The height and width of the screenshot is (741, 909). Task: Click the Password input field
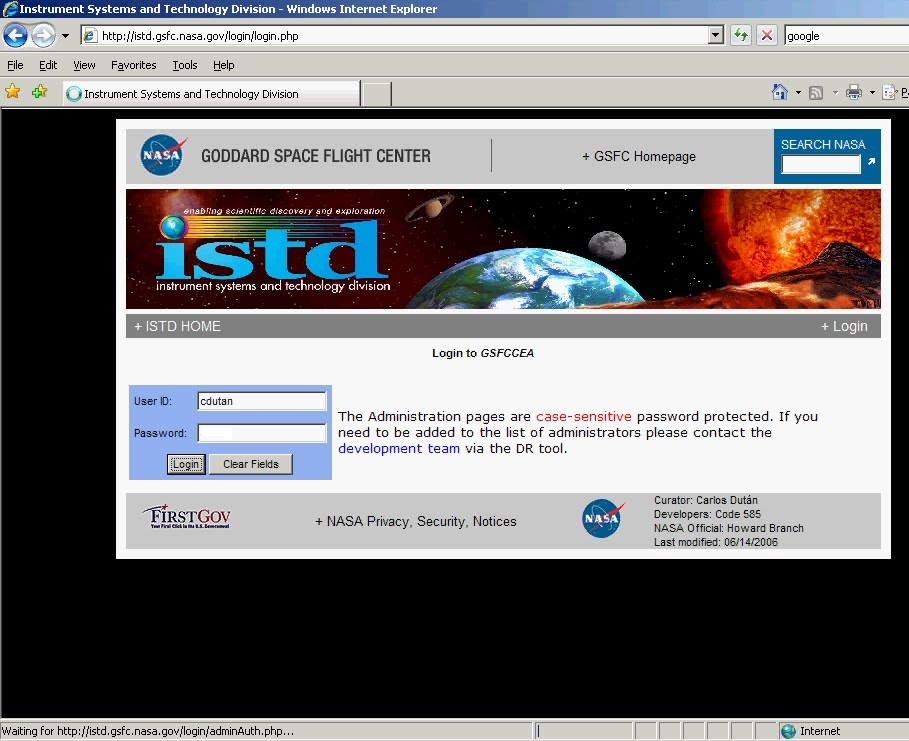pyautogui.click(x=262, y=433)
